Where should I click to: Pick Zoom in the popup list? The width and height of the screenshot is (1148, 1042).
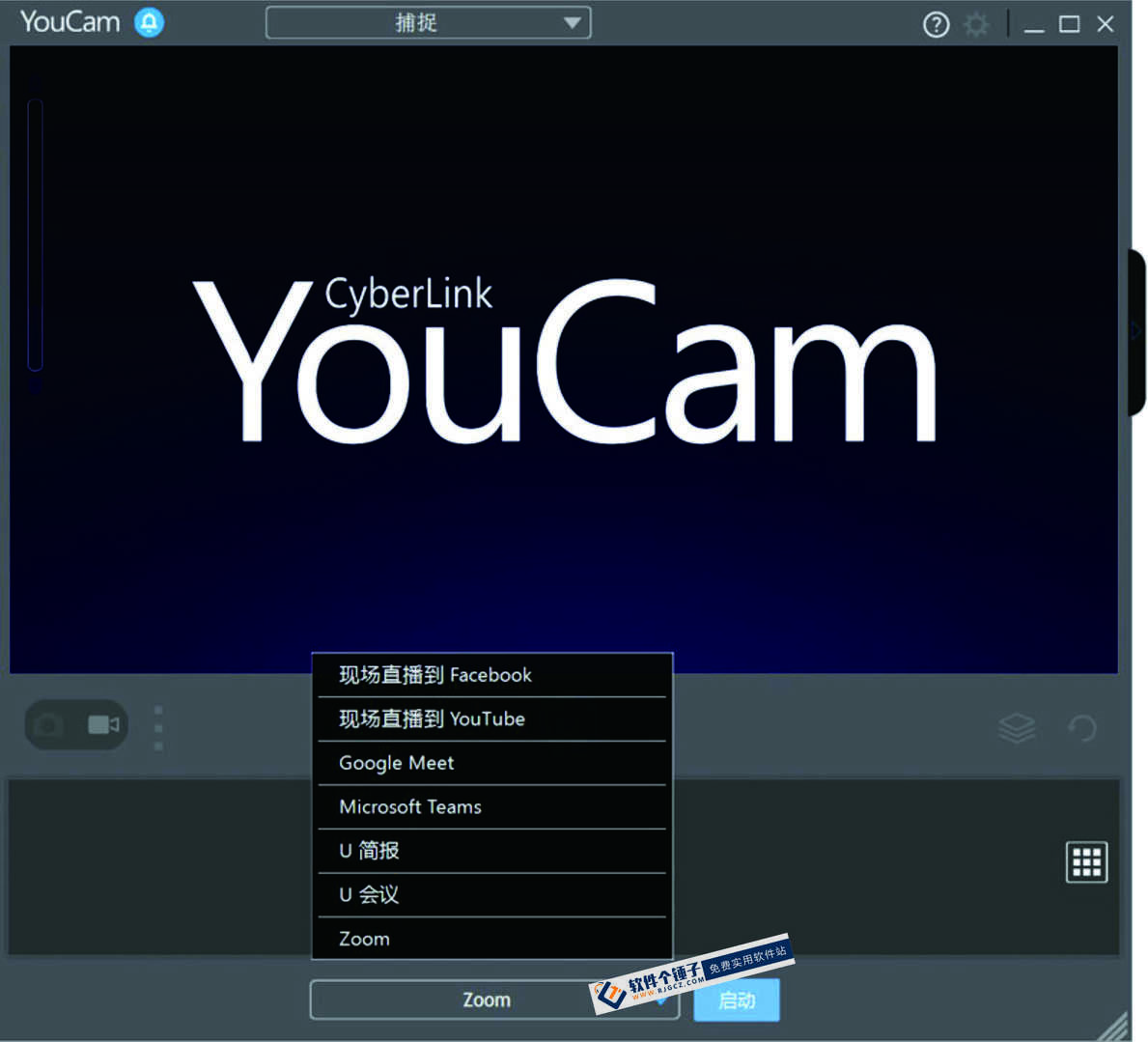(492, 939)
